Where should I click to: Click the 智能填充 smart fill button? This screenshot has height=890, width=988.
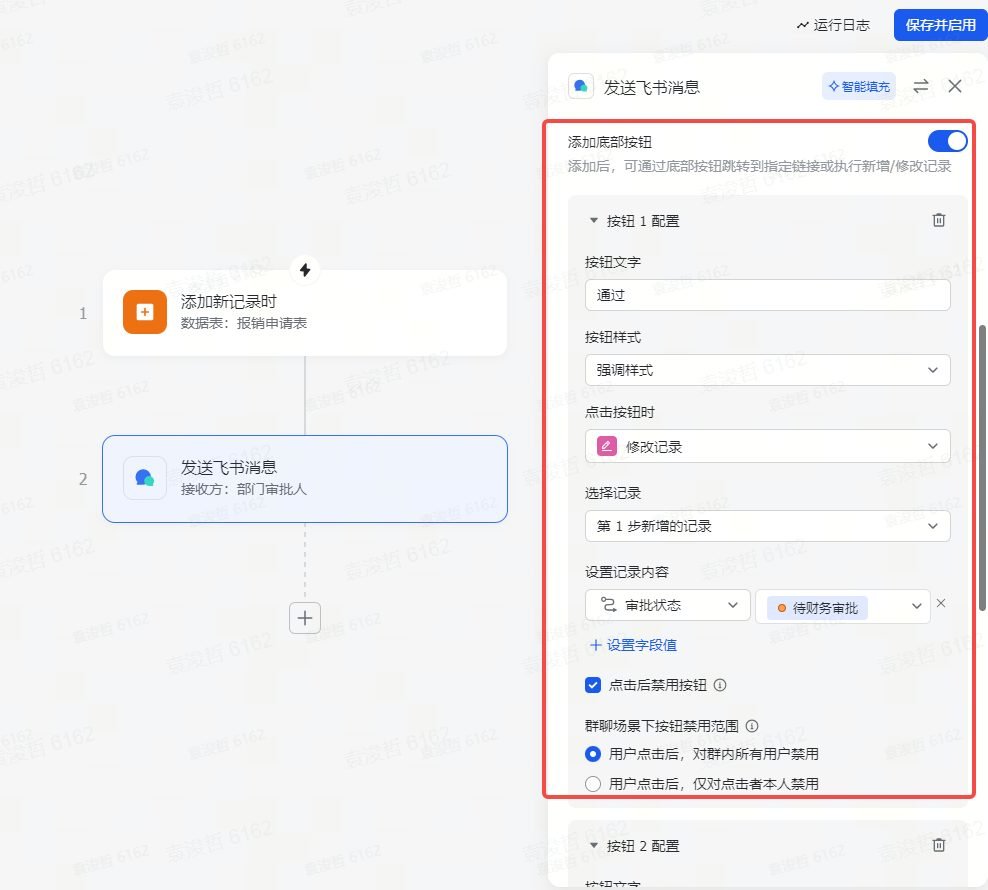859,86
